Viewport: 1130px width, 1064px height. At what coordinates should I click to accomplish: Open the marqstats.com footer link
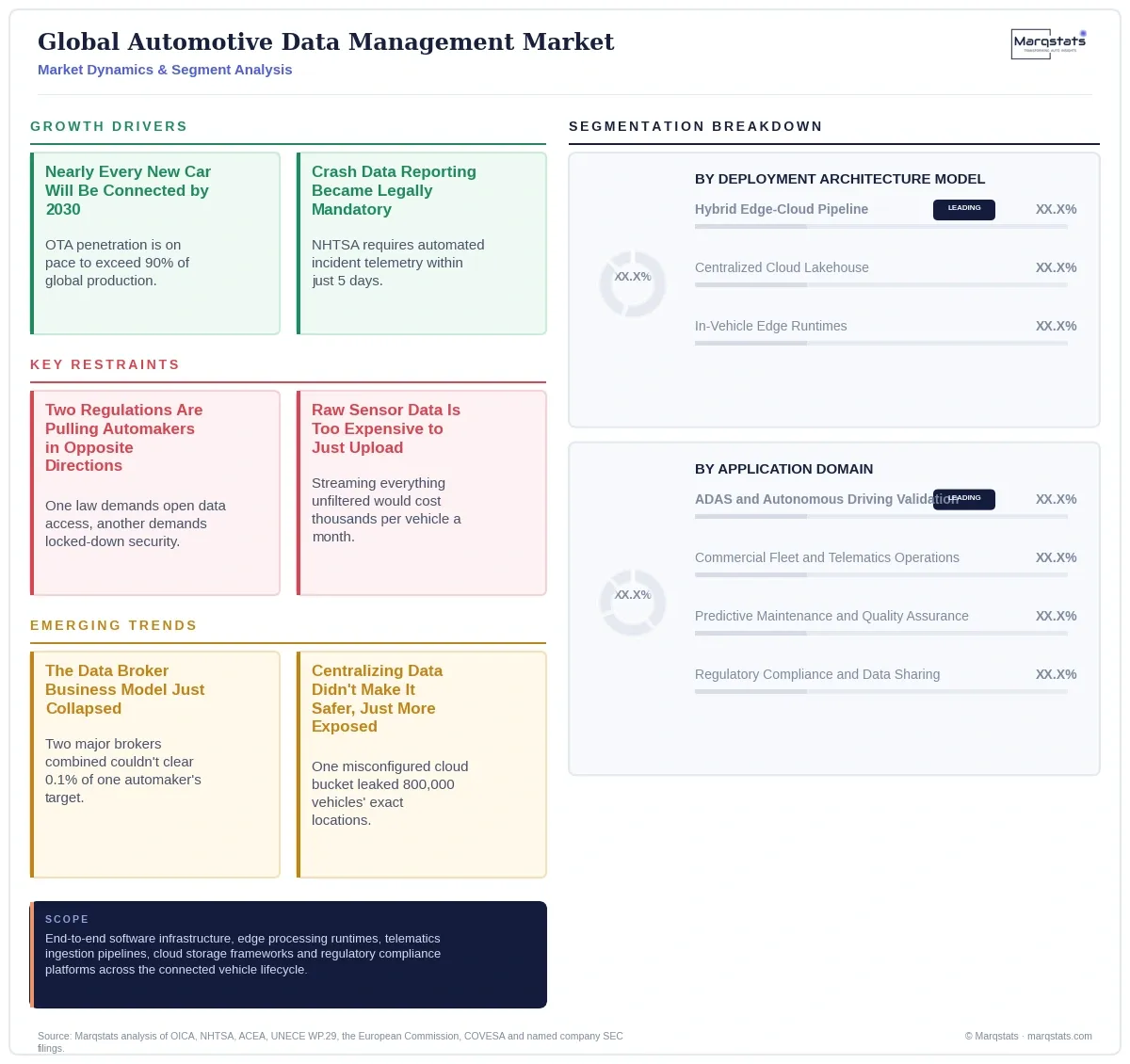1059,1036
